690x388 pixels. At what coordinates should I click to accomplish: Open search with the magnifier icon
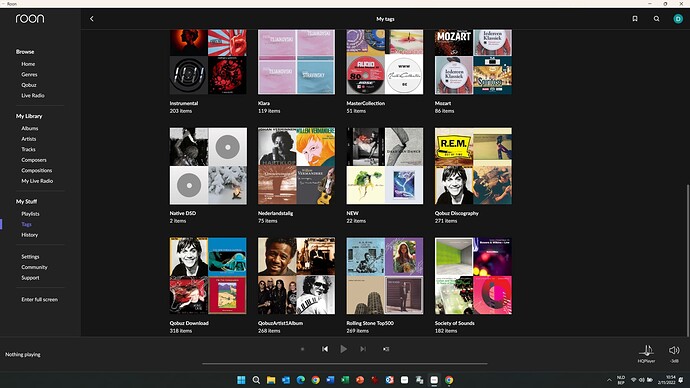[657, 19]
